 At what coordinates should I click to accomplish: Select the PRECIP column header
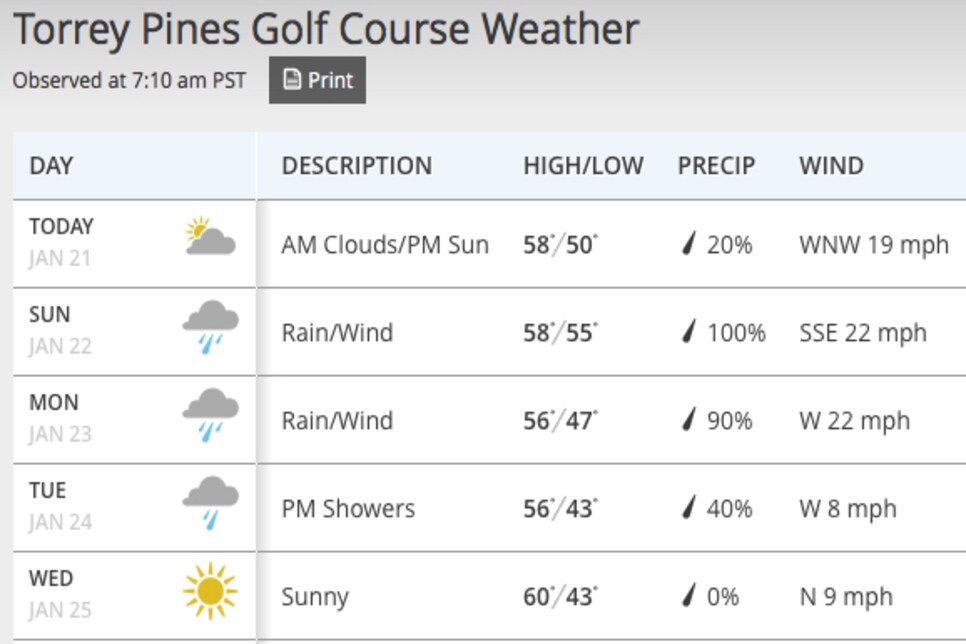716,166
